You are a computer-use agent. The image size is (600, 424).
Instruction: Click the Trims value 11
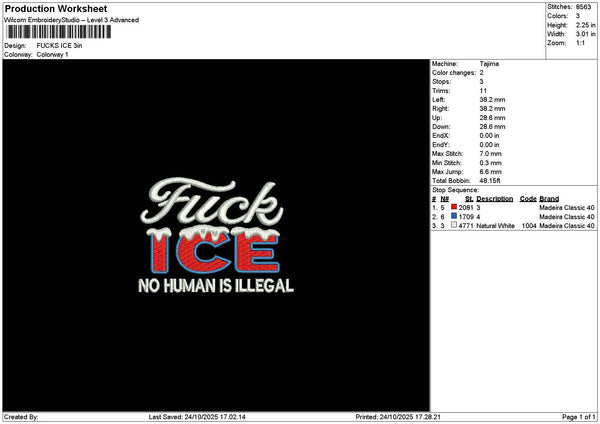coord(483,91)
